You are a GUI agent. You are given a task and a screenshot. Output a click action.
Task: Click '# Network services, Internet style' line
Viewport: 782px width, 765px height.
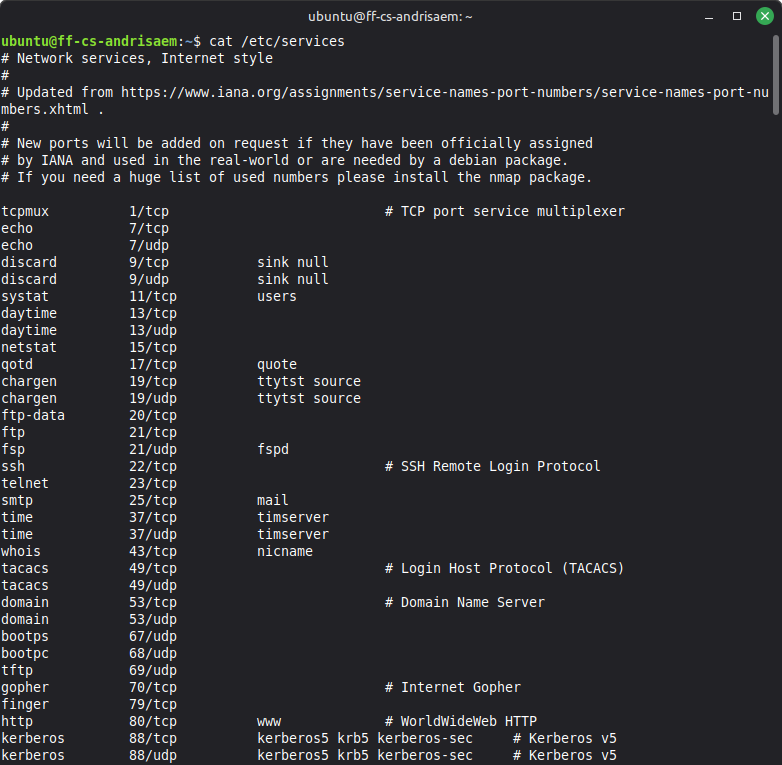coord(137,58)
